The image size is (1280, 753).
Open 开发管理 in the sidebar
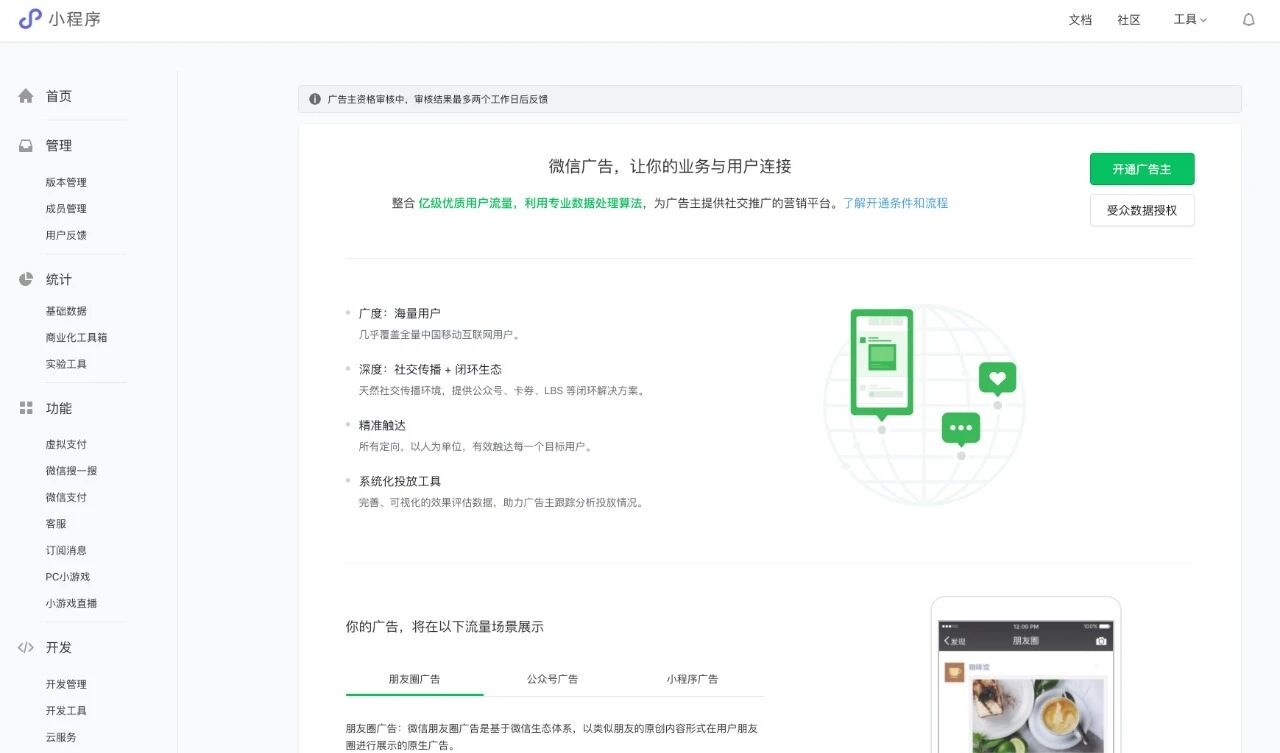click(x=66, y=684)
